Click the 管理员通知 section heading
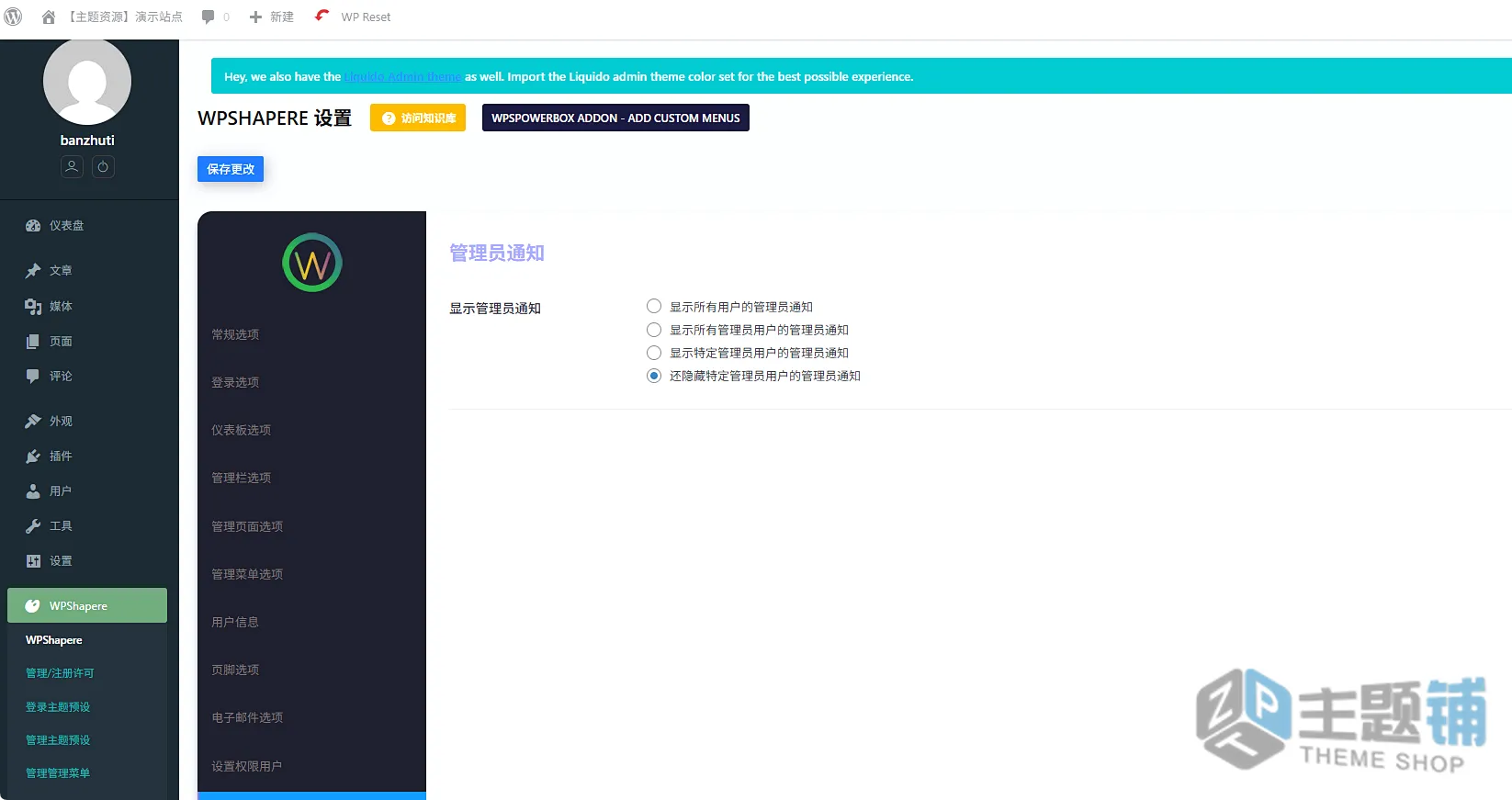Image resolution: width=1512 pixels, height=800 pixels. 497,254
